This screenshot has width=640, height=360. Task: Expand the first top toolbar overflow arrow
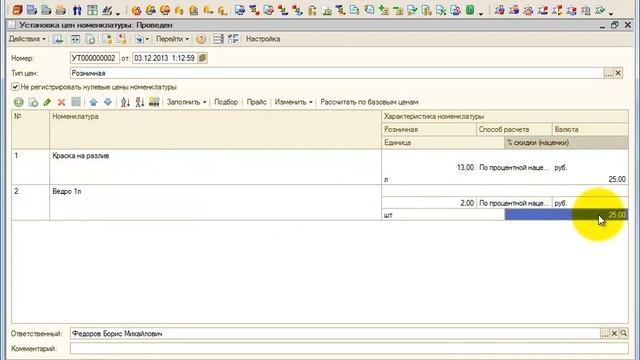[118, 13]
